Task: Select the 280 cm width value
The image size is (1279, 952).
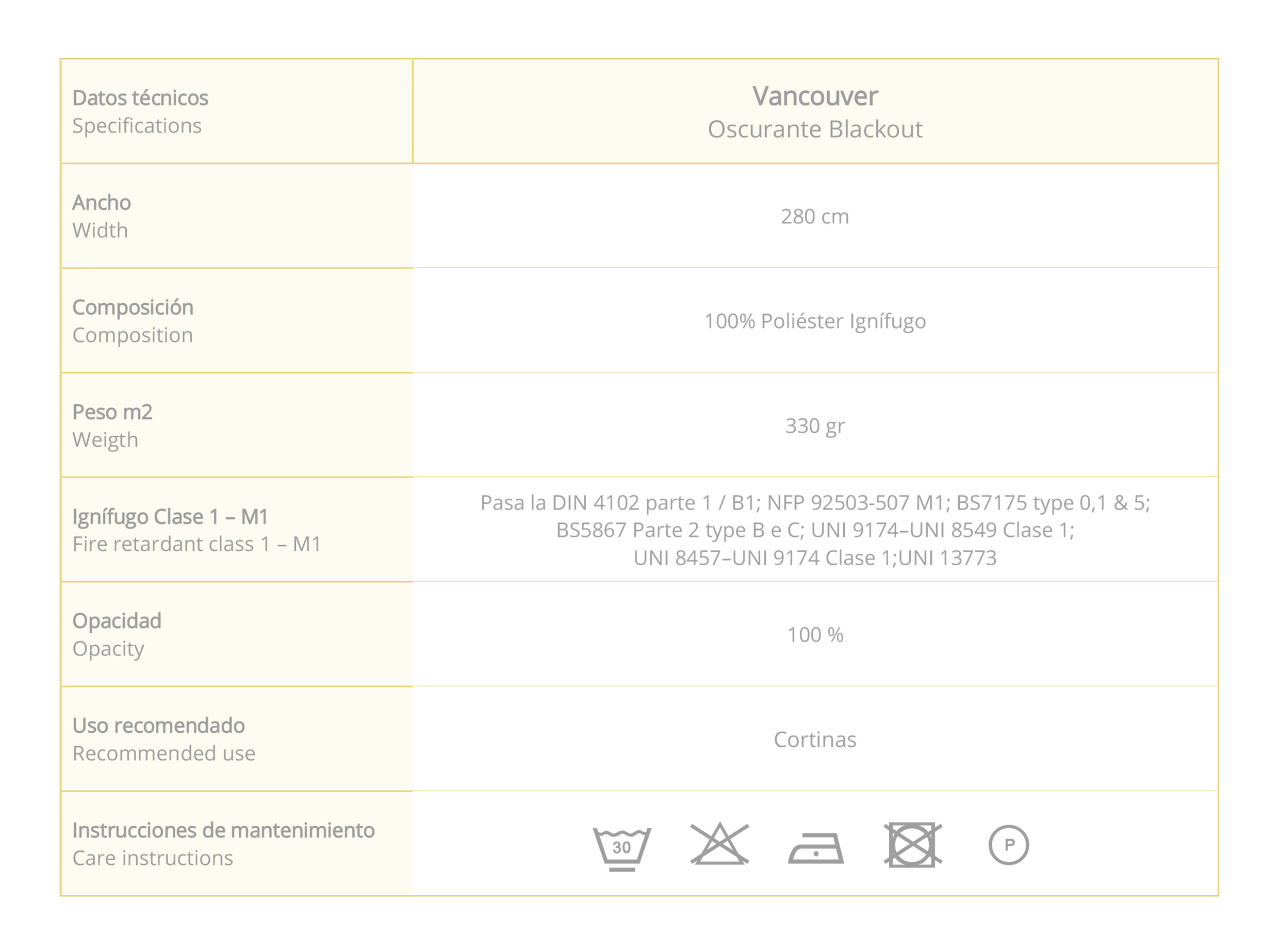Action: [815, 217]
